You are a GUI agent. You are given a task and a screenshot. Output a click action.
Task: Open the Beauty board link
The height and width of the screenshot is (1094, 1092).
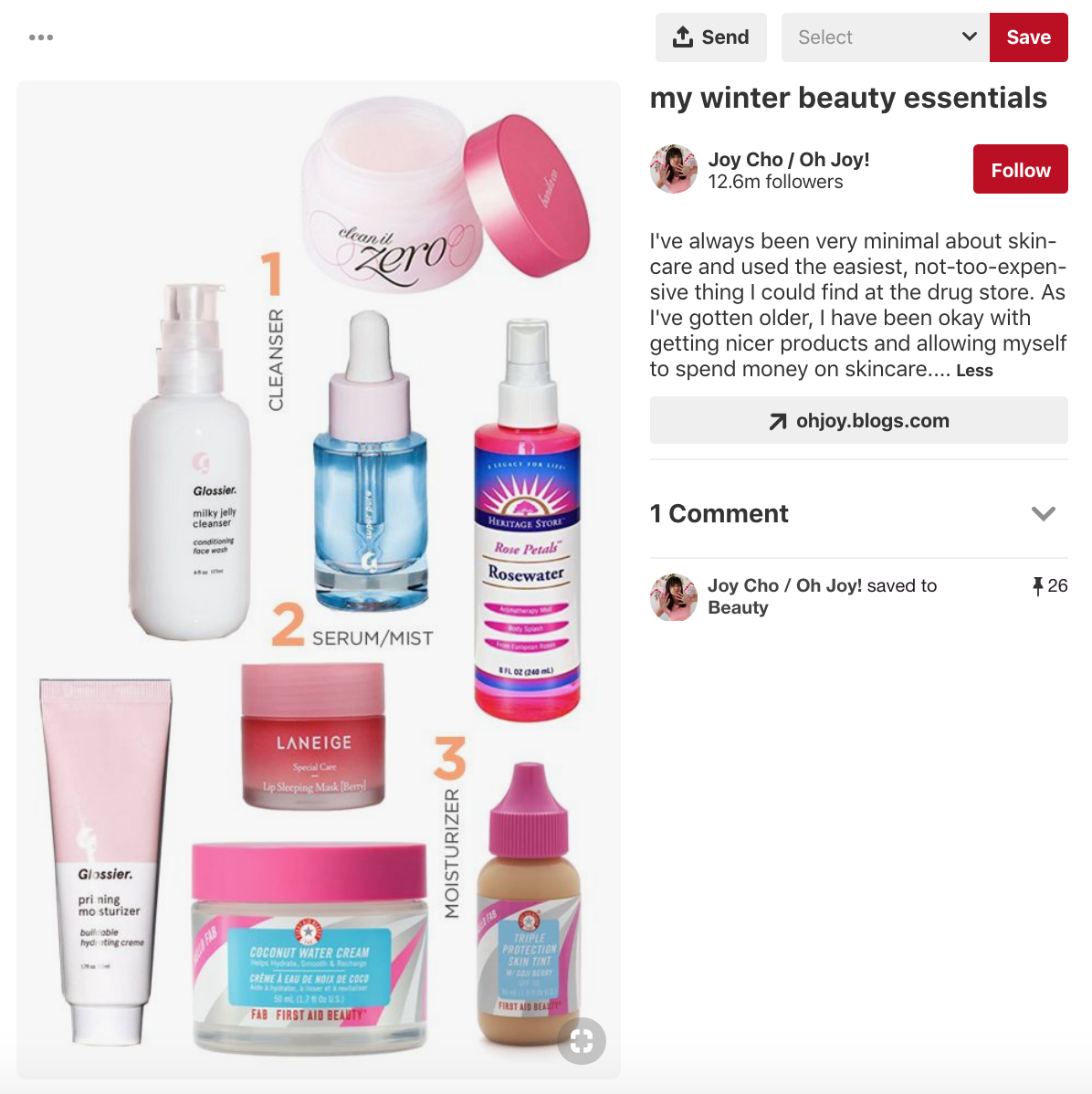tap(738, 607)
